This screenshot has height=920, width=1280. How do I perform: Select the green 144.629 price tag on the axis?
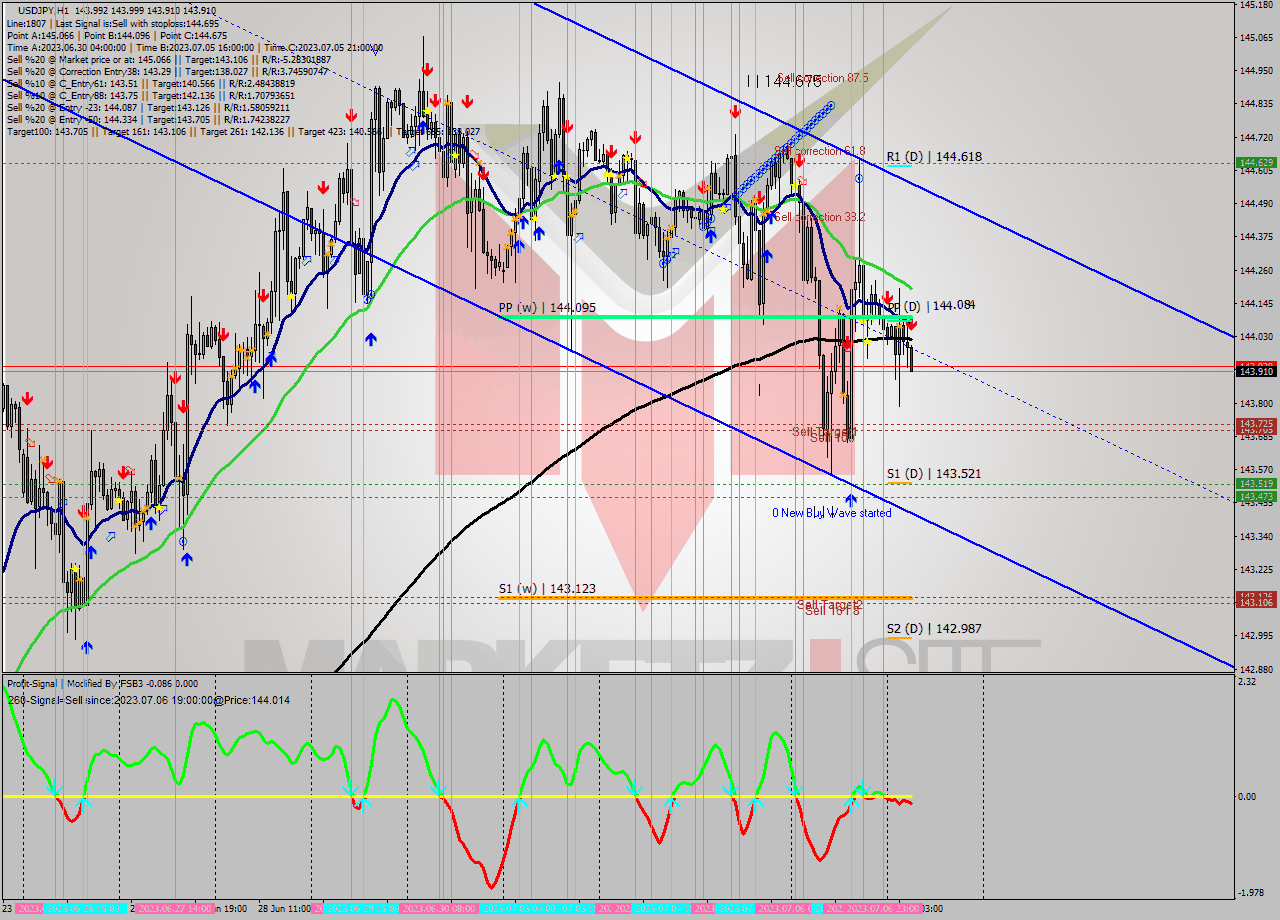[x=1255, y=160]
